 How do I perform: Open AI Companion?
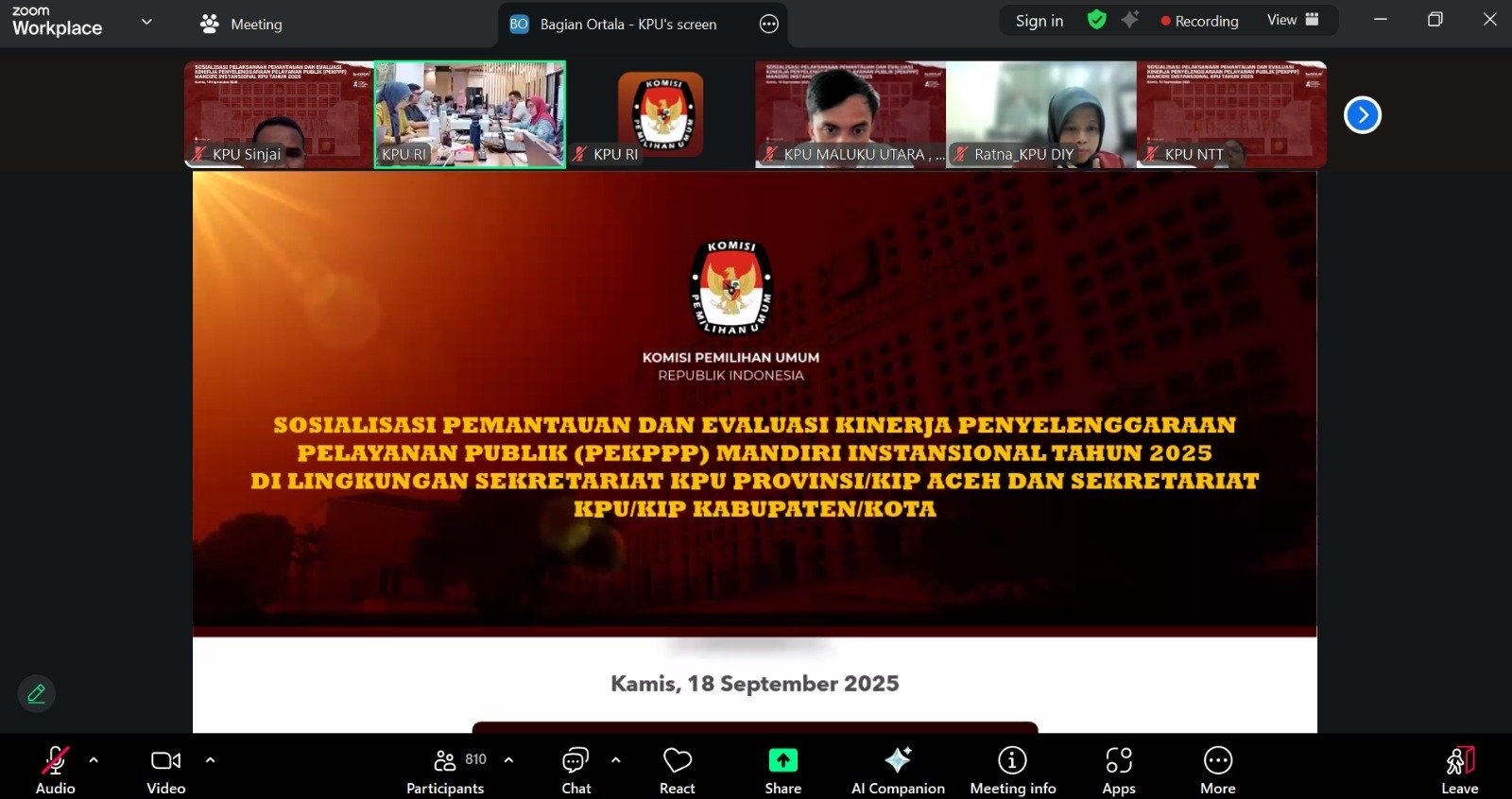pyautogui.click(x=897, y=771)
